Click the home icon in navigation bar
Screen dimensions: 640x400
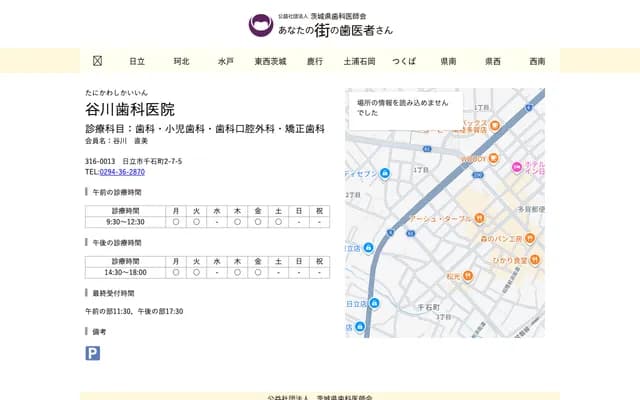point(97,61)
